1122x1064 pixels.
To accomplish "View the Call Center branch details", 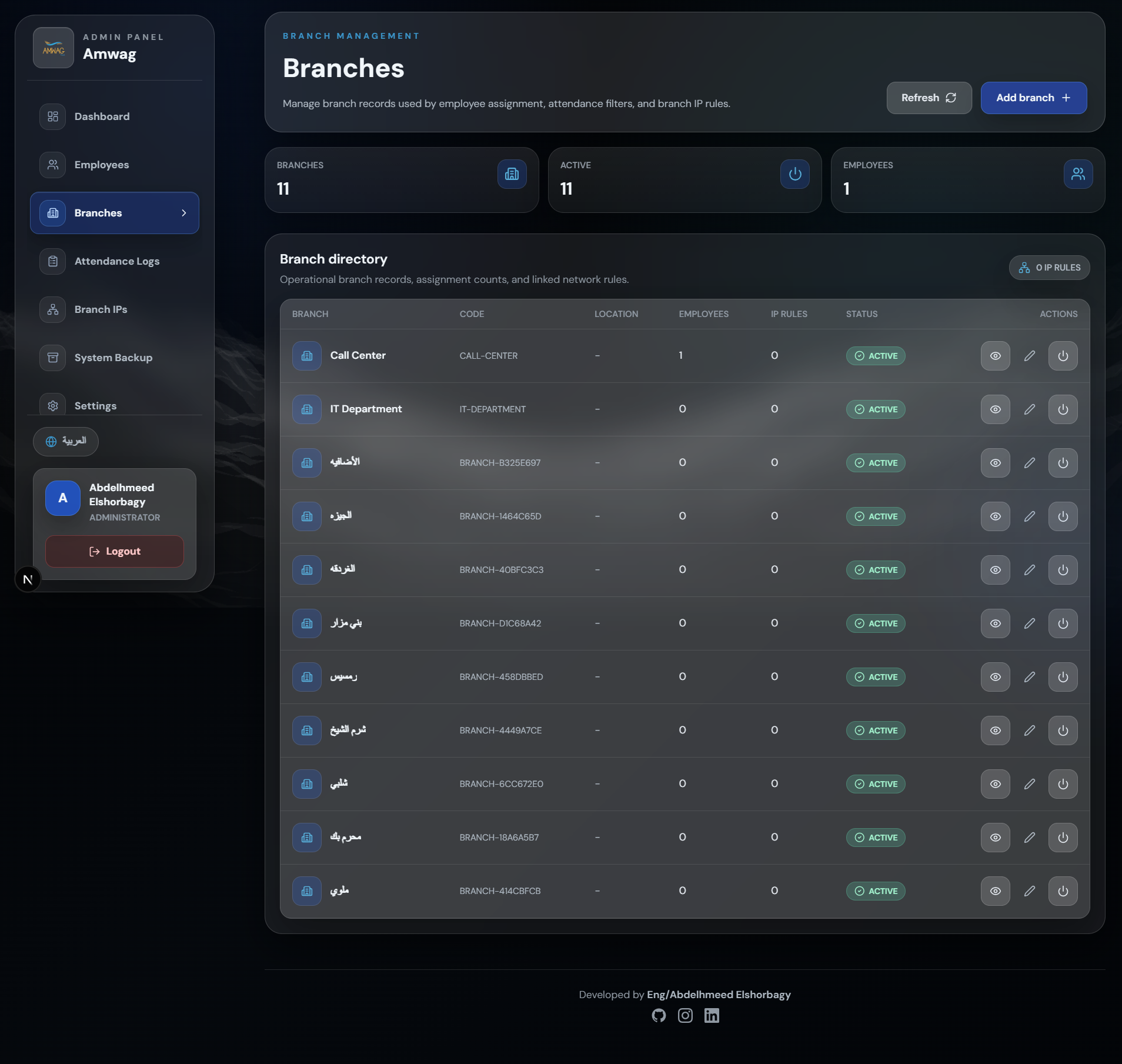I will (996, 356).
